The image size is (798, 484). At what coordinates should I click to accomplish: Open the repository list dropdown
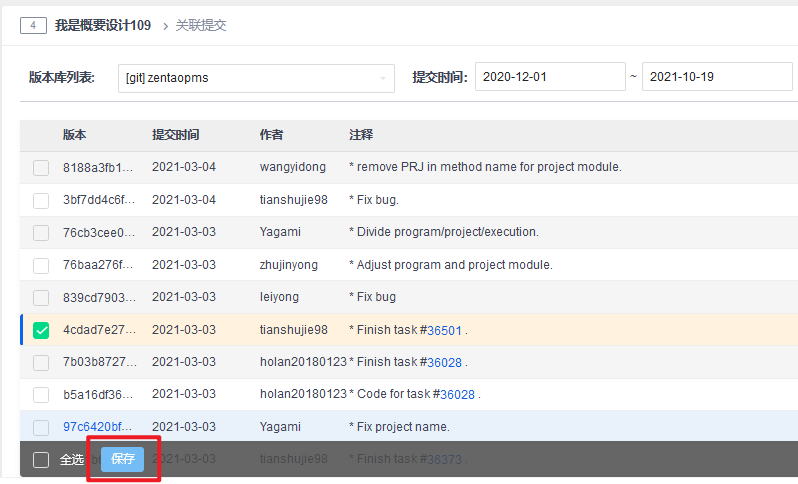coord(256,77)
